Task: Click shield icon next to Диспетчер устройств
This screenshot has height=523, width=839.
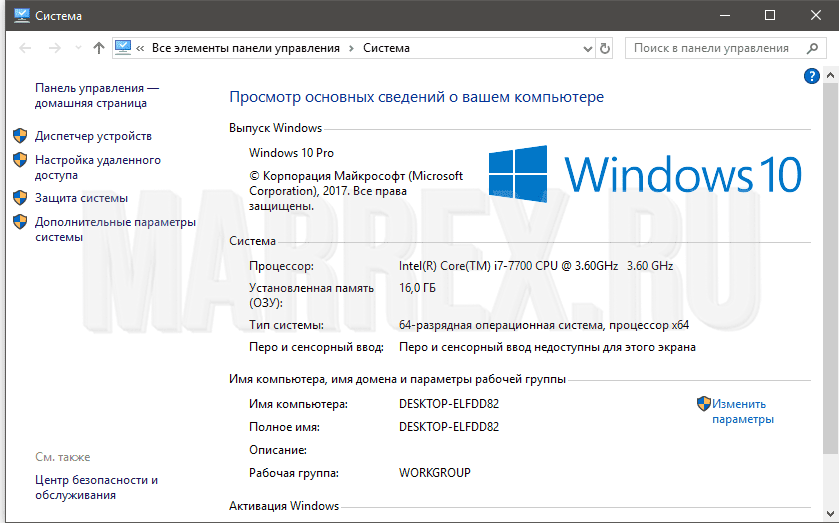Action: pos(20,135)
